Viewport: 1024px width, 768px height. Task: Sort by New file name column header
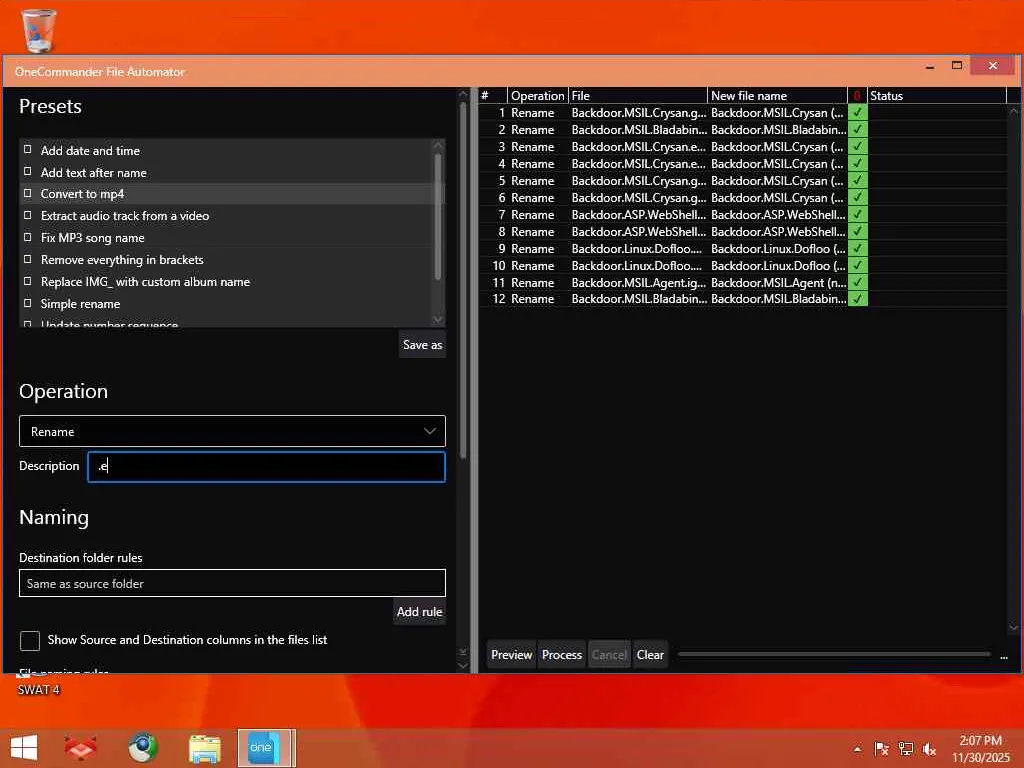click(777, 95)
